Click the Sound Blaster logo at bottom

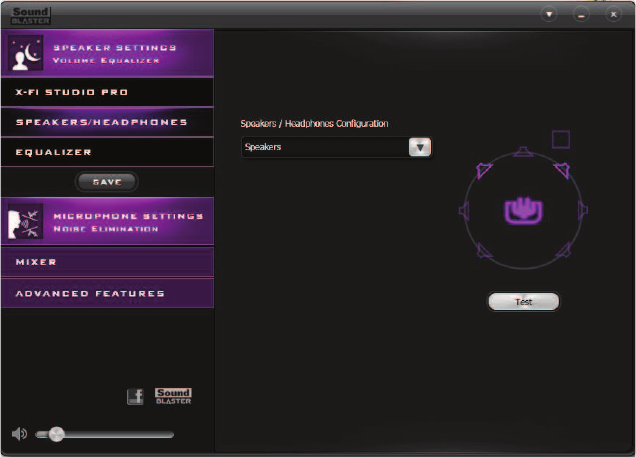173,396
